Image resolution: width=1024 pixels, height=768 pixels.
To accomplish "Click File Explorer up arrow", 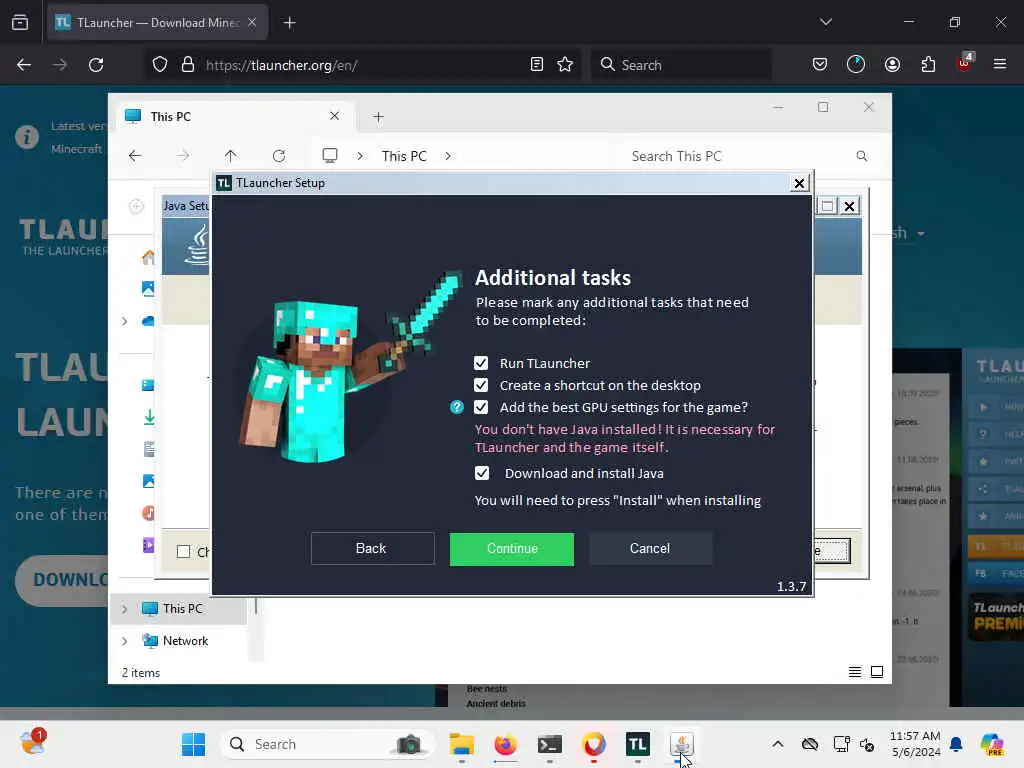I will pos(231,156).
